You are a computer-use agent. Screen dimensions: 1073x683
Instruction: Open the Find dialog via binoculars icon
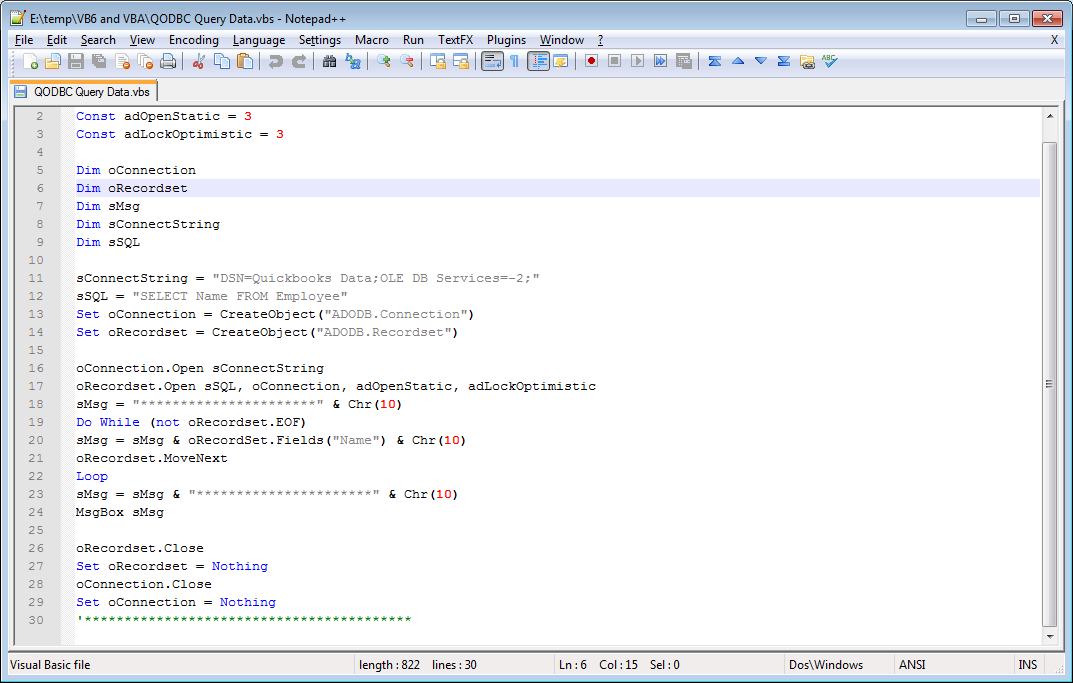click(x=329, y=61)
